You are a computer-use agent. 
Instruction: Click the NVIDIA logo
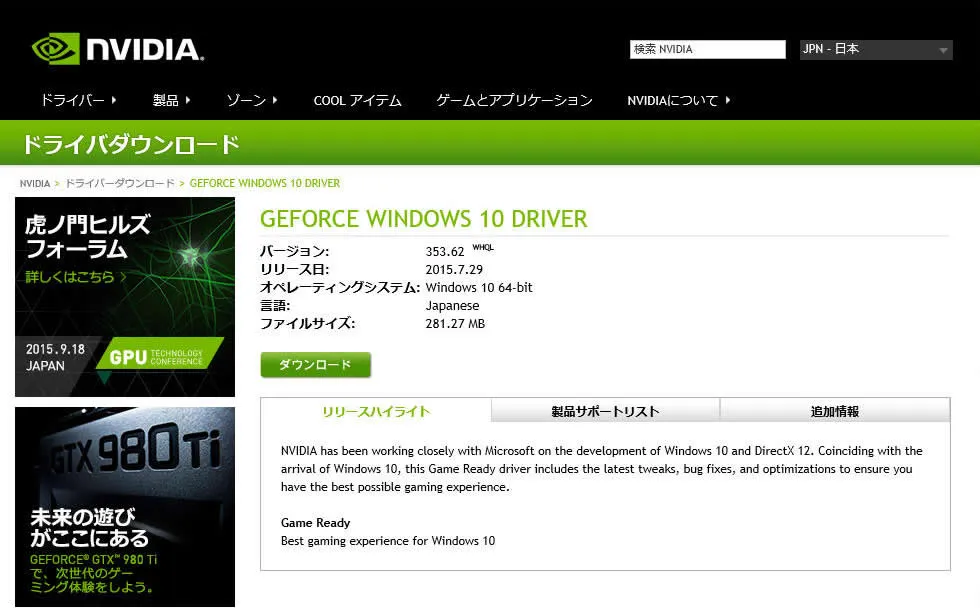pos(118,49)
